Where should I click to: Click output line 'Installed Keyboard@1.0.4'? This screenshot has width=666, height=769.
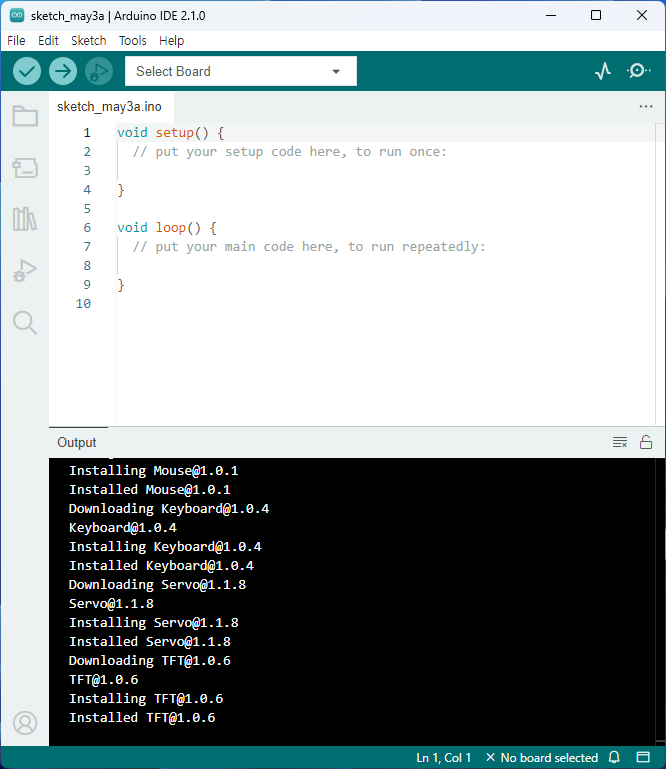tap(161, 565)
